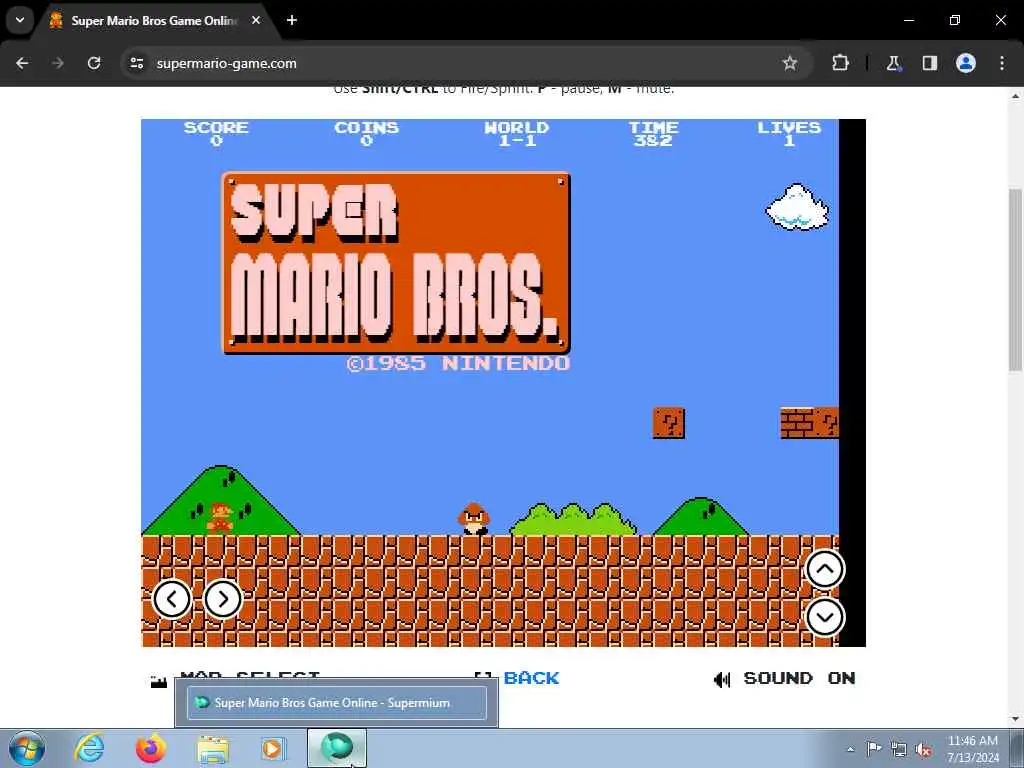Tap the on-screen up jump control
Image resolution: width=1024 pixels, height=768 pixels.
pos(825,569)
